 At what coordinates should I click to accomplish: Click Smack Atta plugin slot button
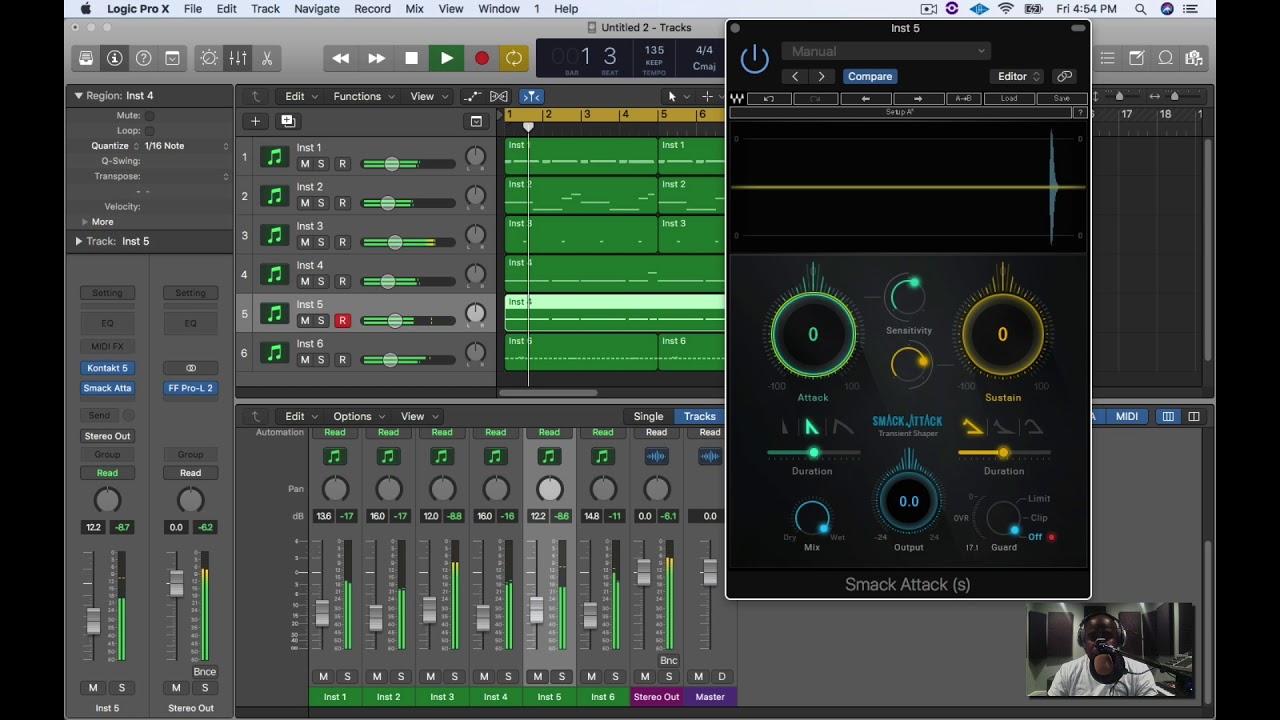pyautogui.click(x=107, y=388)
